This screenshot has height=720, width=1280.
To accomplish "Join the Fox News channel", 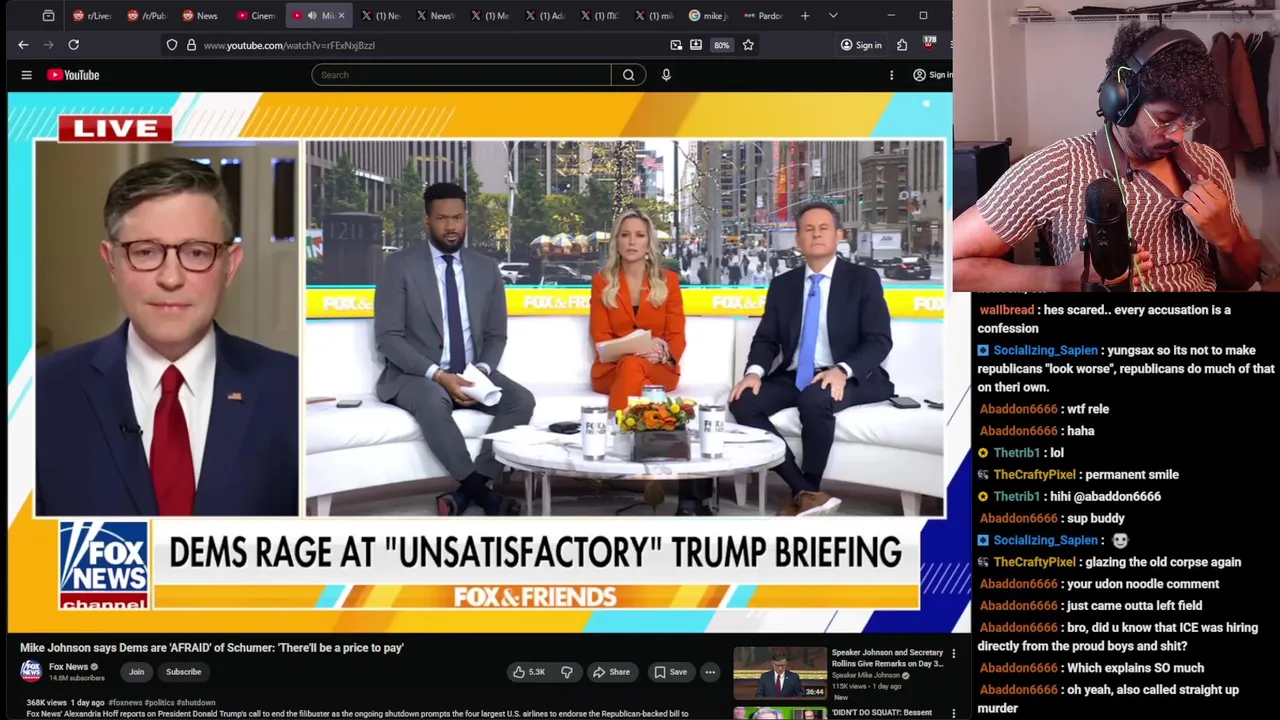I will [137, 672].
